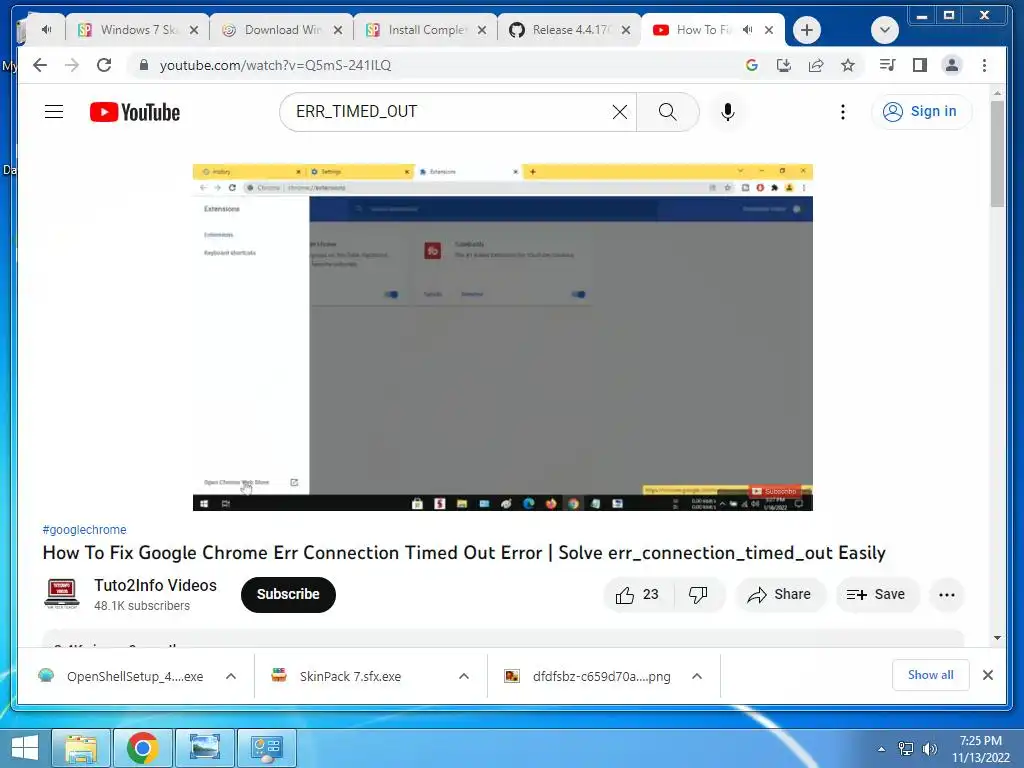Reload the YouTube page
1024x768 pixels.
[104, 65]
